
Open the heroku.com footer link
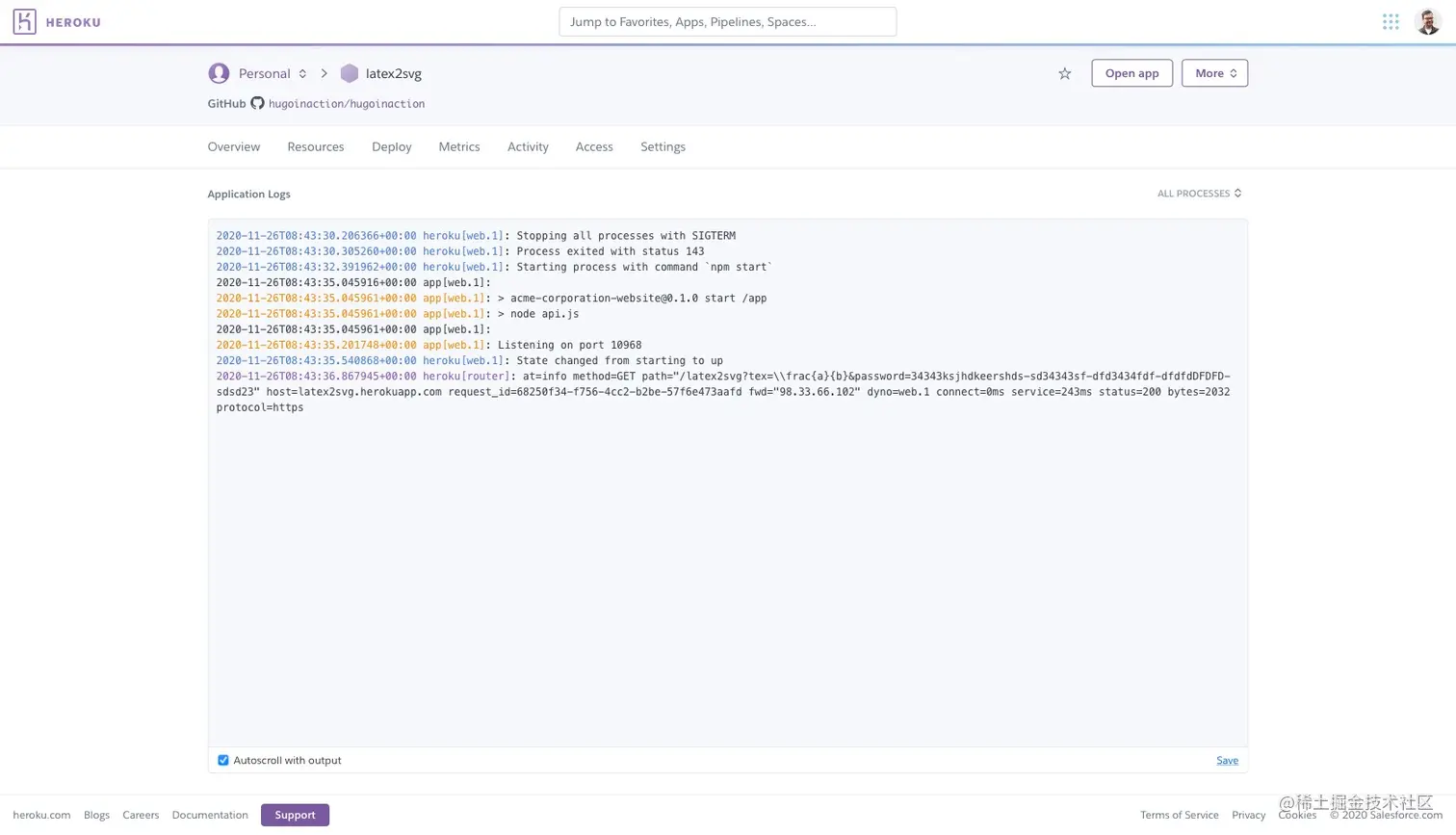click(41, 815)
